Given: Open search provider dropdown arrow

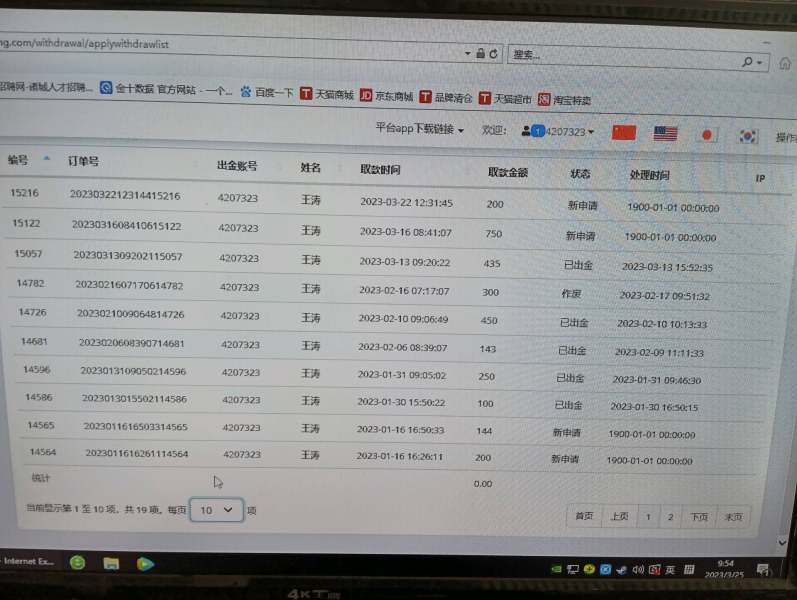Looking at the screenshot, I should [760, 63].
